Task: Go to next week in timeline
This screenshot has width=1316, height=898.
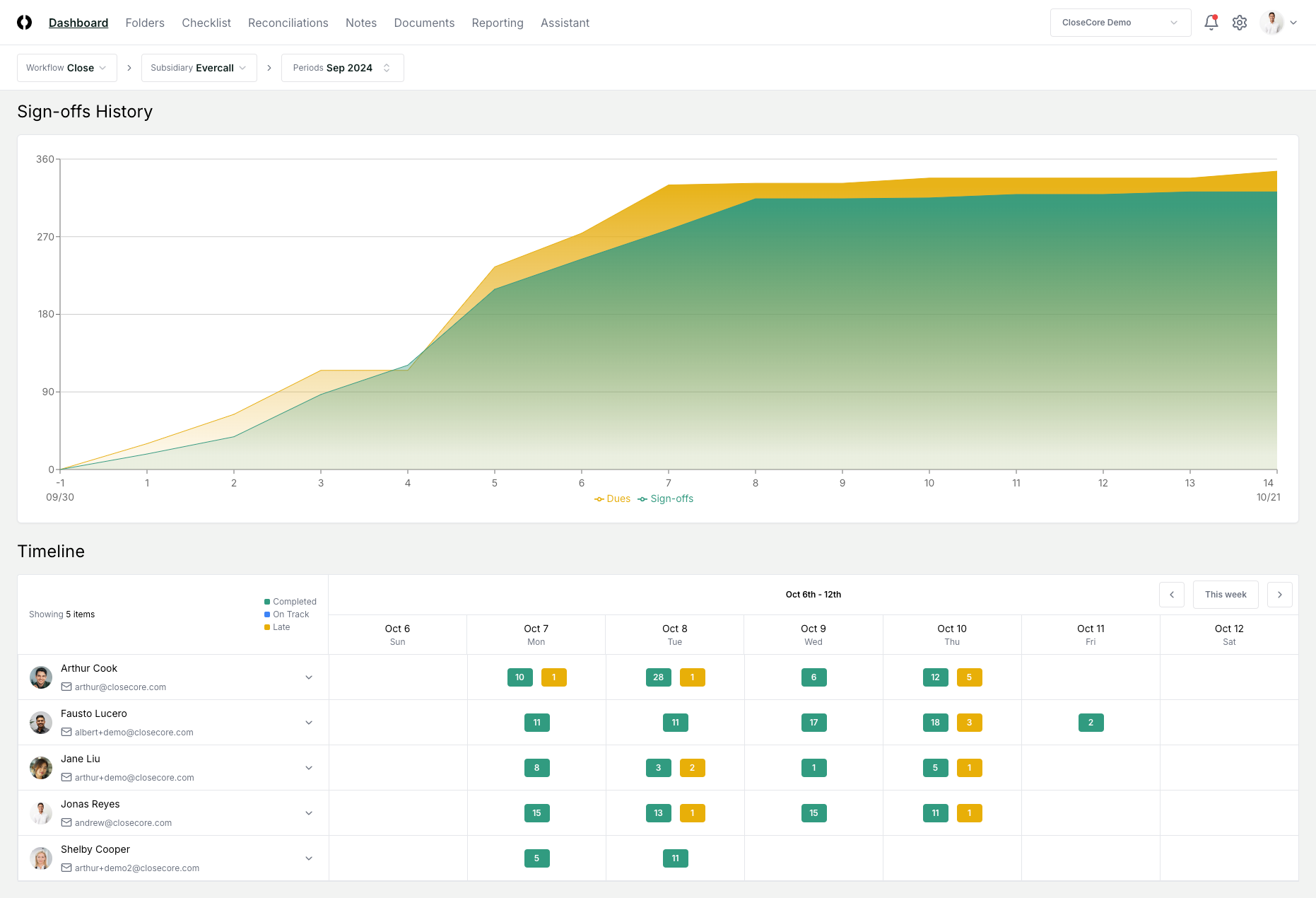Action: (x=1279, y=595)
